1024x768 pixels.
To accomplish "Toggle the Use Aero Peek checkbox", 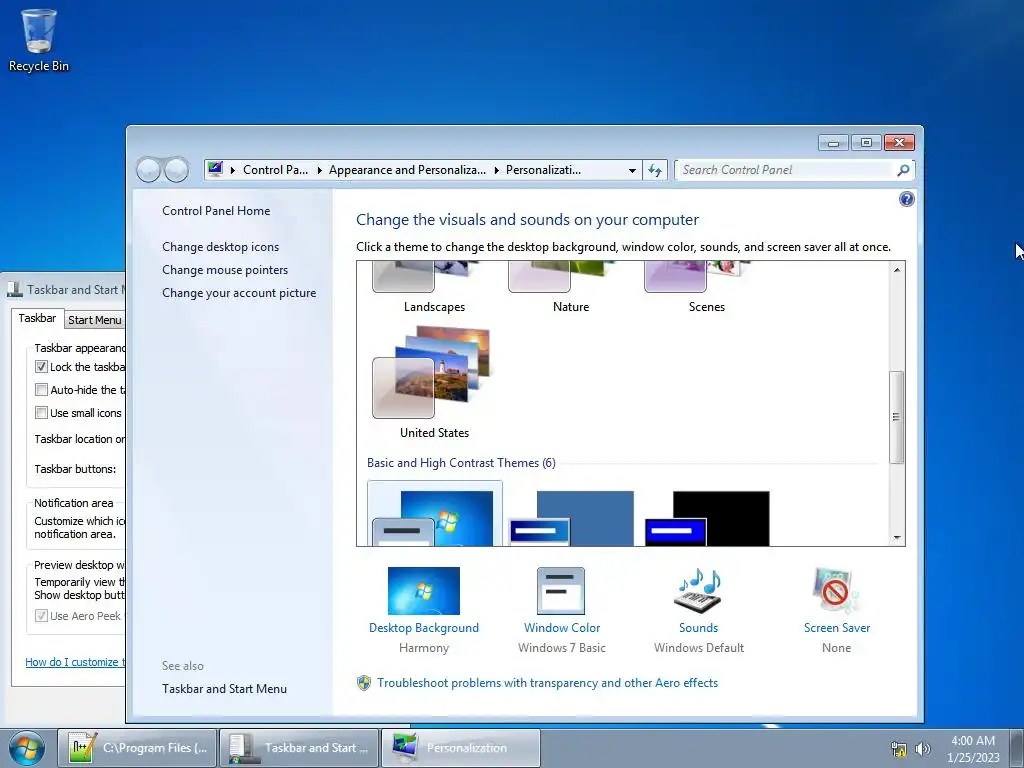I will (x=41, y=616).
